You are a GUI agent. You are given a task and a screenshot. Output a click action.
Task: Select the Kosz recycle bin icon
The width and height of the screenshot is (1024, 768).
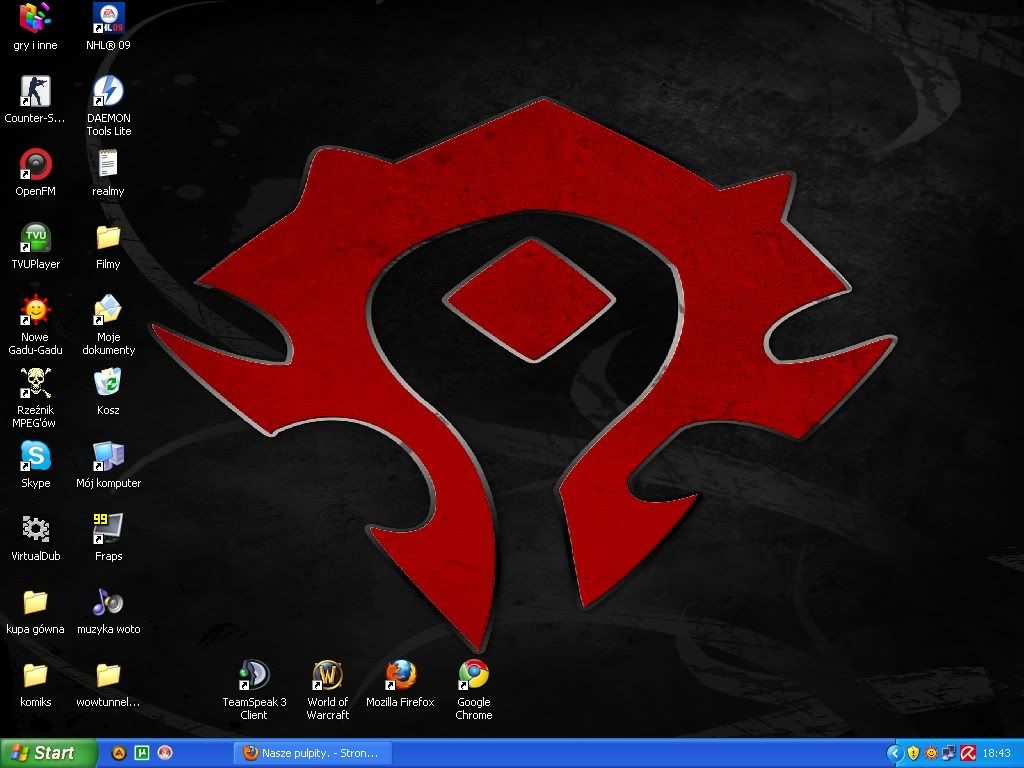click(108, 383)
